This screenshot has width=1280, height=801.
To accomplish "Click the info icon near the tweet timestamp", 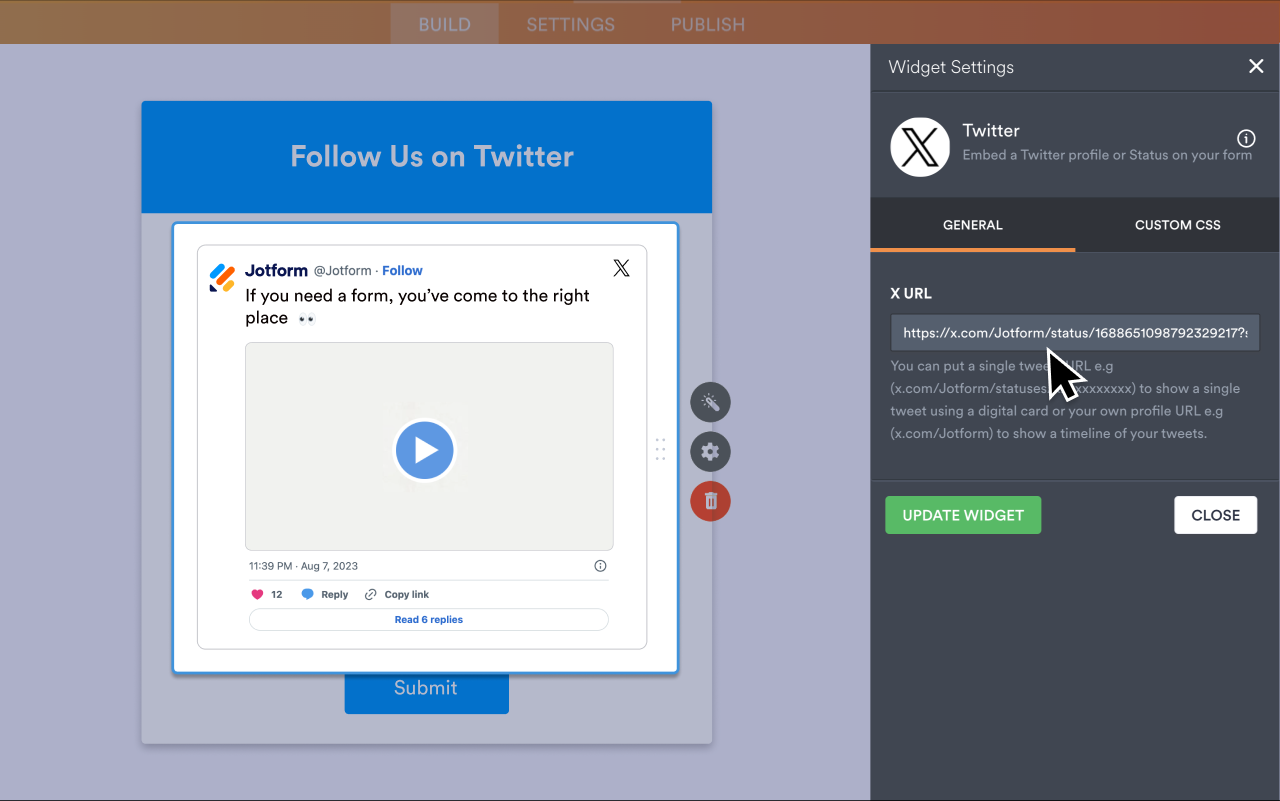I will [600, 565].
